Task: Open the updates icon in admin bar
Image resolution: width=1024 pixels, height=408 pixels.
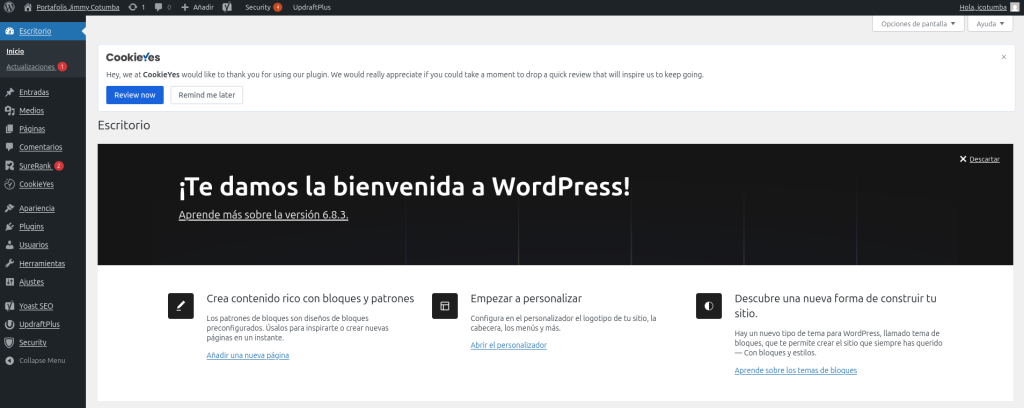Action: pos(137,7)
